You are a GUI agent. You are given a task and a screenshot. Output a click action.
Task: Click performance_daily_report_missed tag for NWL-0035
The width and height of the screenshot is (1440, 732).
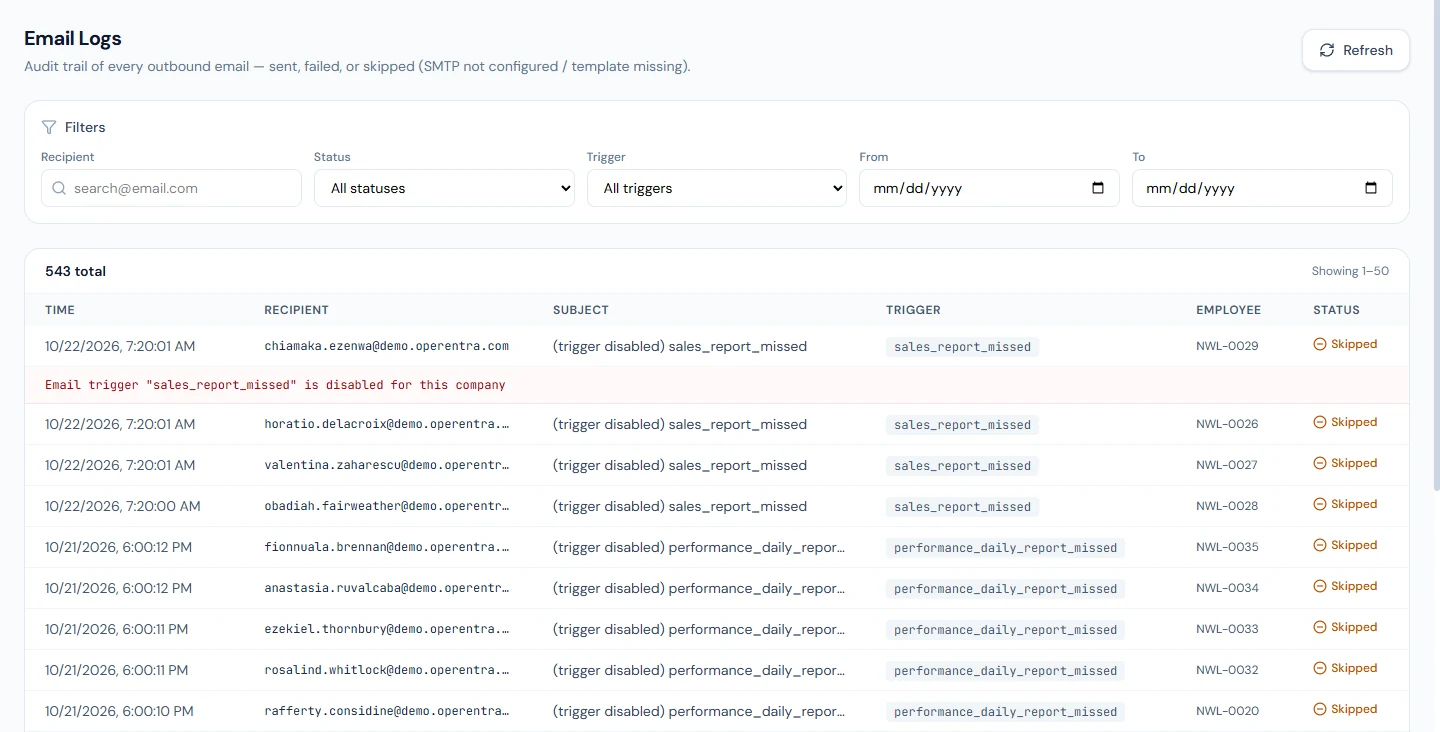[x=1005, y=548]
